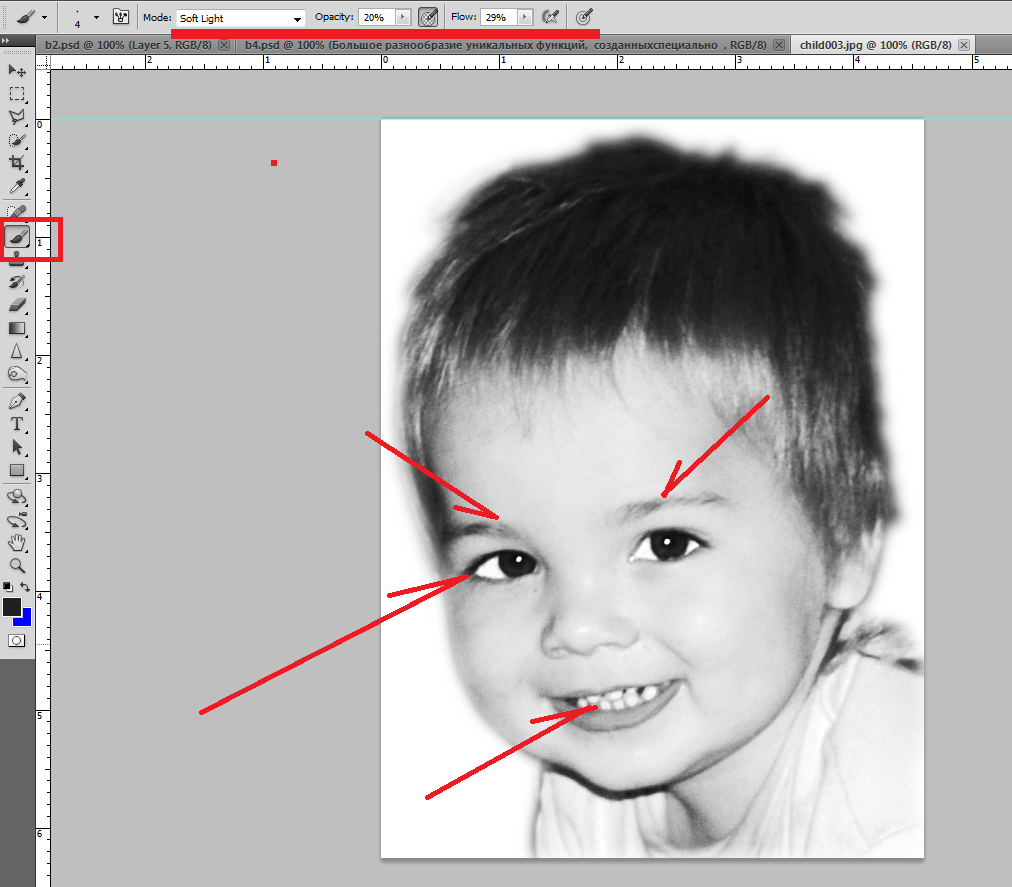The height and width of the screenshot is (887, 1012).
Task: Select the History Brush tool
Action: click(17, 281)
